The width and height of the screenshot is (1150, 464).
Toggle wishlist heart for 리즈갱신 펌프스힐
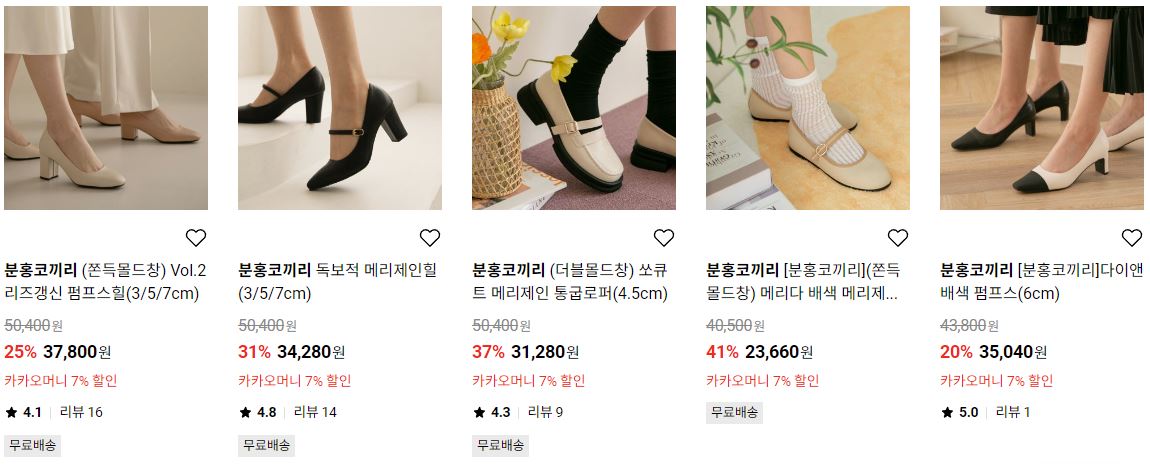click(196, 237)
